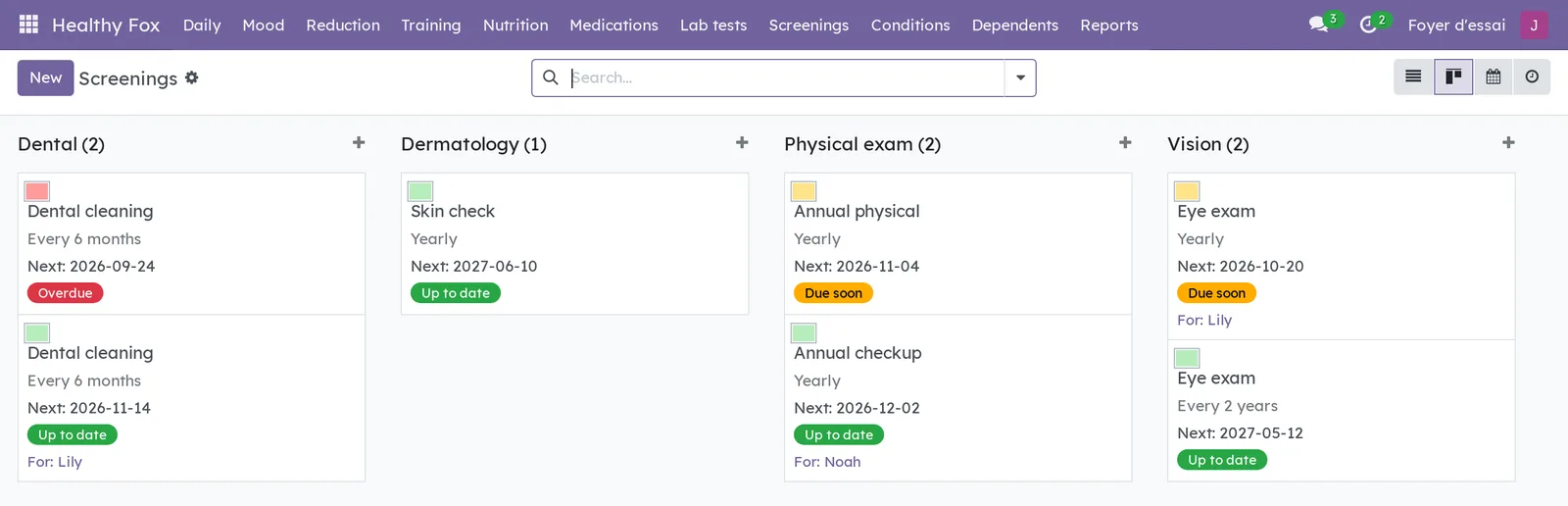The image size is (1568, 506).
Task: Click Up to date badge on Annual checkup
Action: point(839,434)
